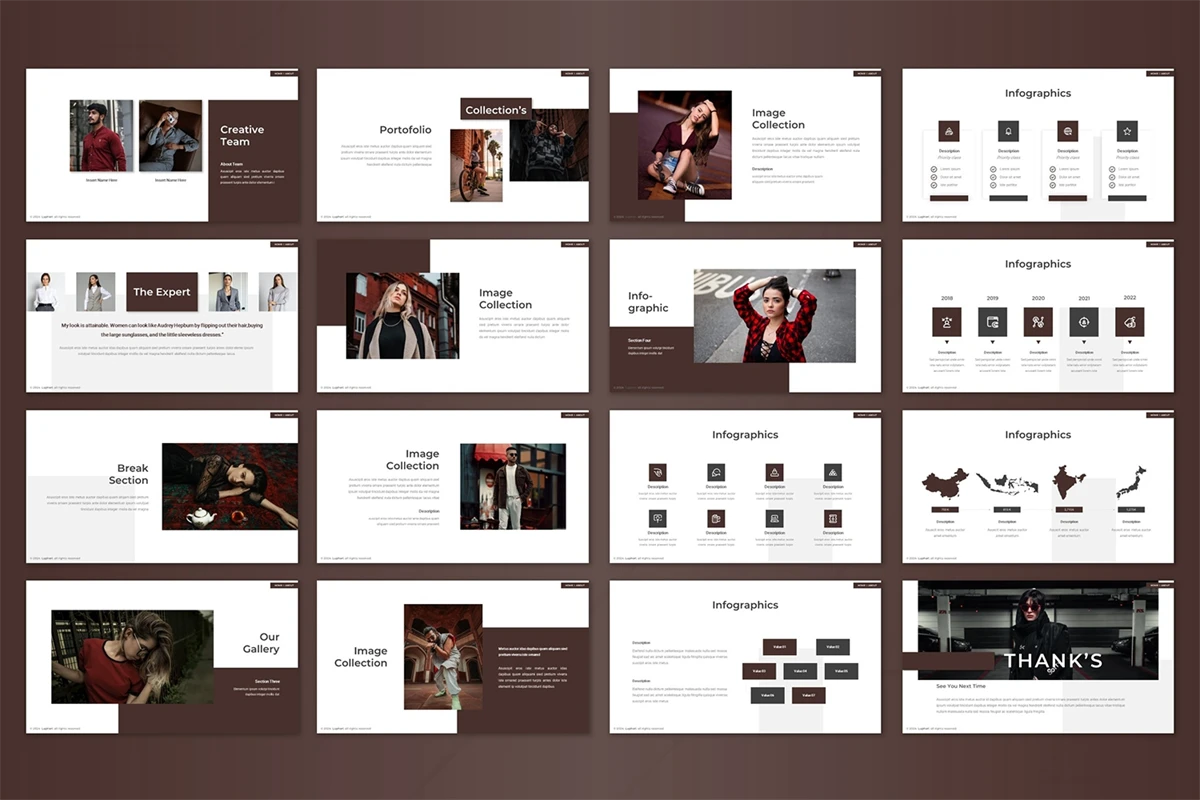Open the Creative Team slide thumbnail
Image resolution: width=1200 pixels, height=800 pixels.
point(162,145)
